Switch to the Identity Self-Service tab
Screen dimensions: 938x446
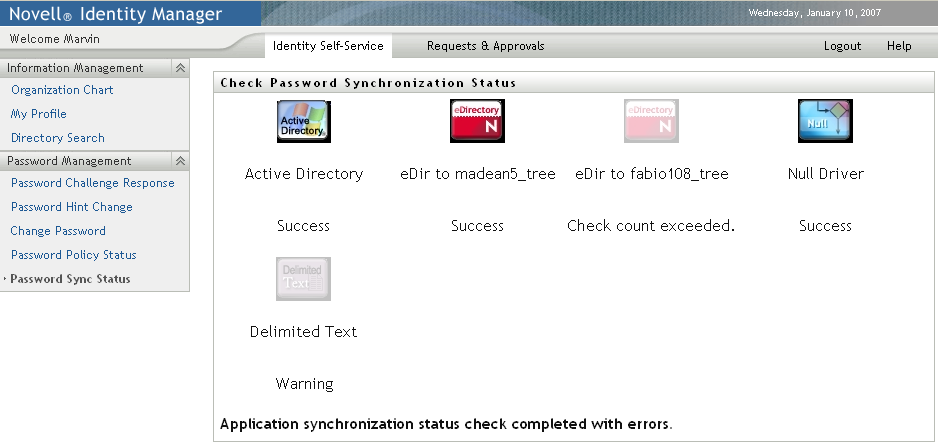pyautogui.click(x=328, y=46)
